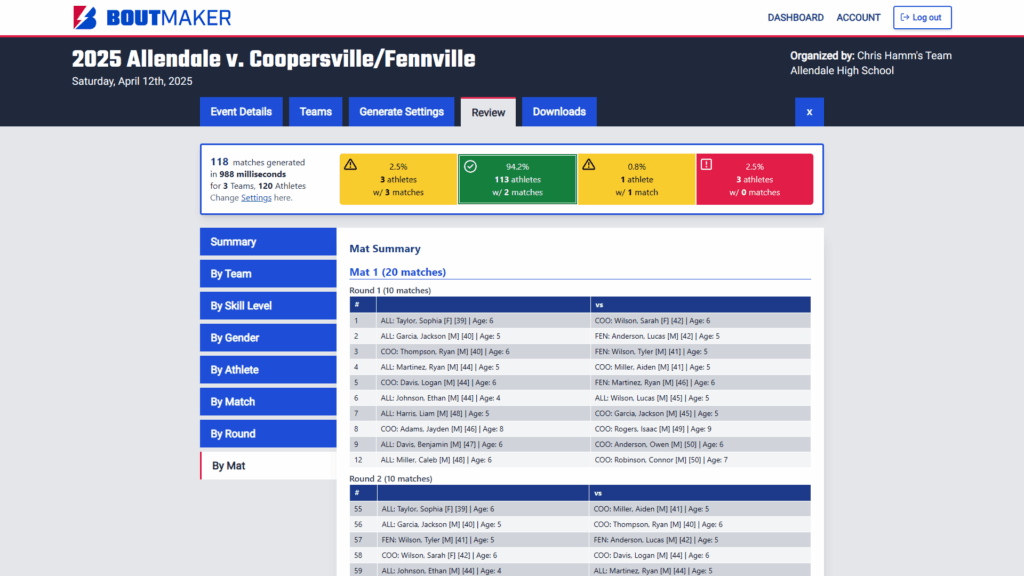View the By Athlete listing

click(x=268, y=370)
